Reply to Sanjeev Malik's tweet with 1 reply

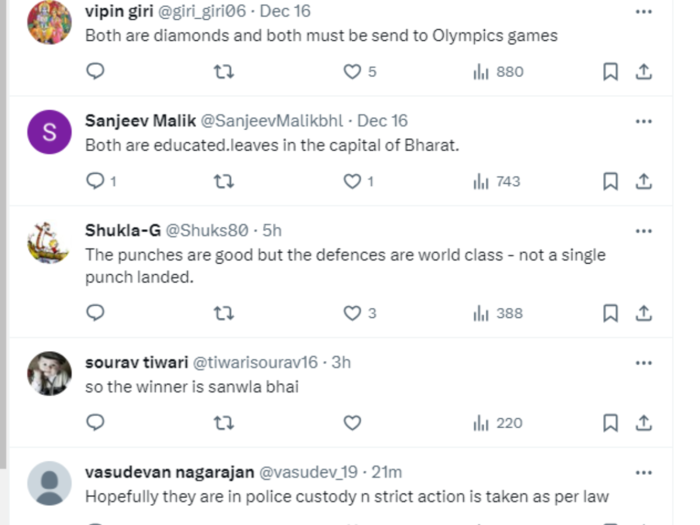pos(101,181)
